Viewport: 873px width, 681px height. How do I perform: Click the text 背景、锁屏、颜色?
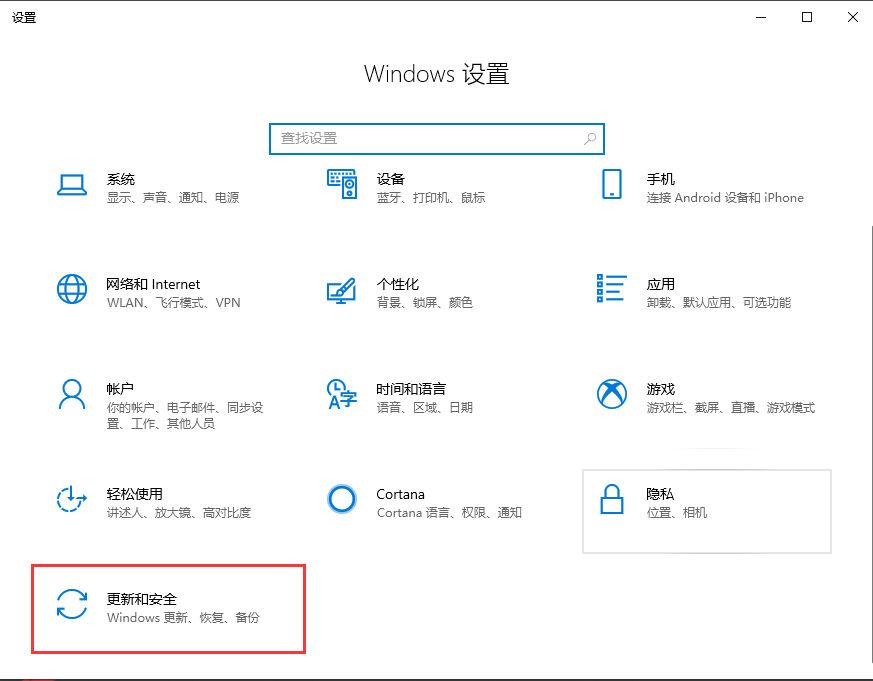(x=424, y=302)
